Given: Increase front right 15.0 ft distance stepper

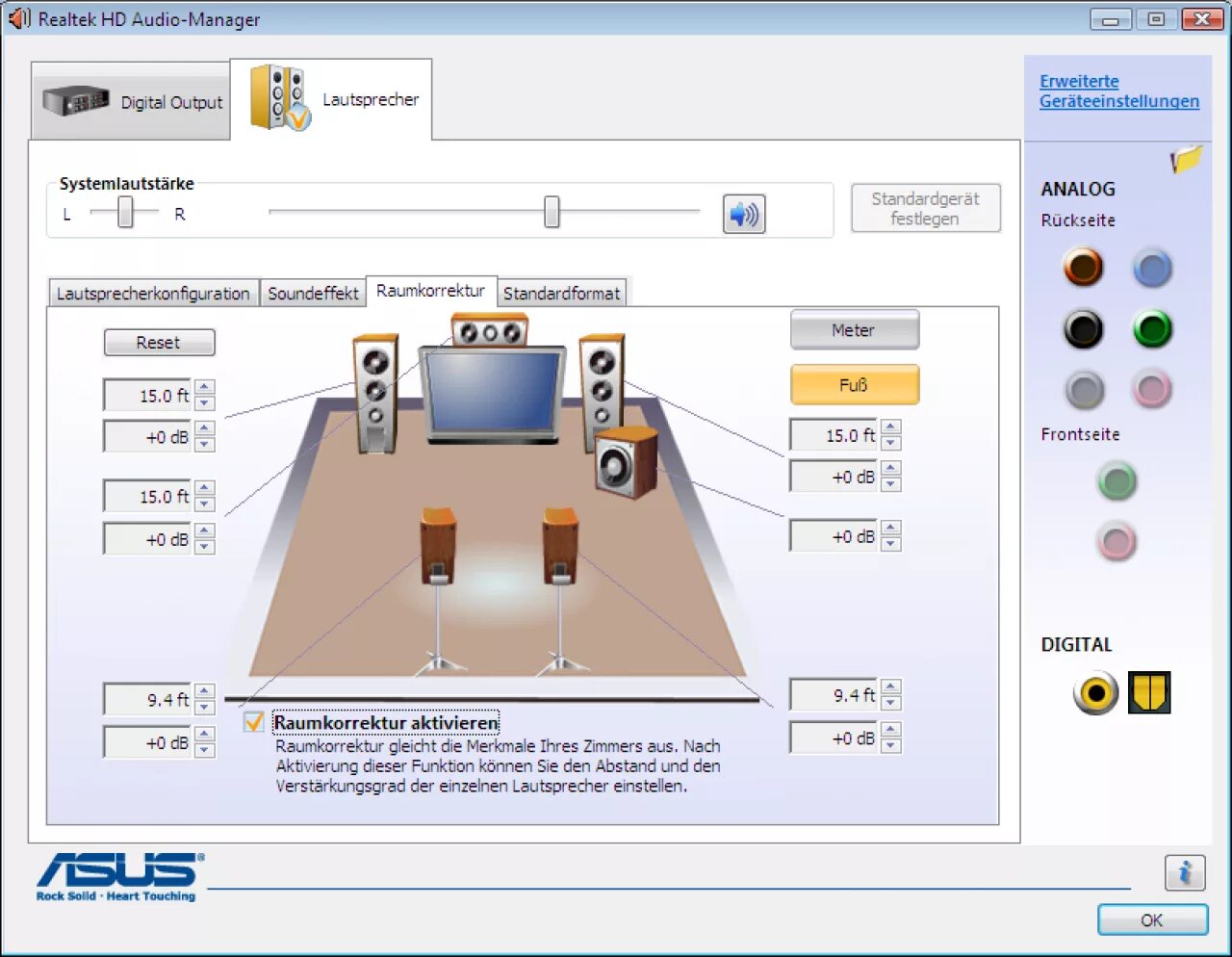Looking at the screenshot, I should point(891,427).
